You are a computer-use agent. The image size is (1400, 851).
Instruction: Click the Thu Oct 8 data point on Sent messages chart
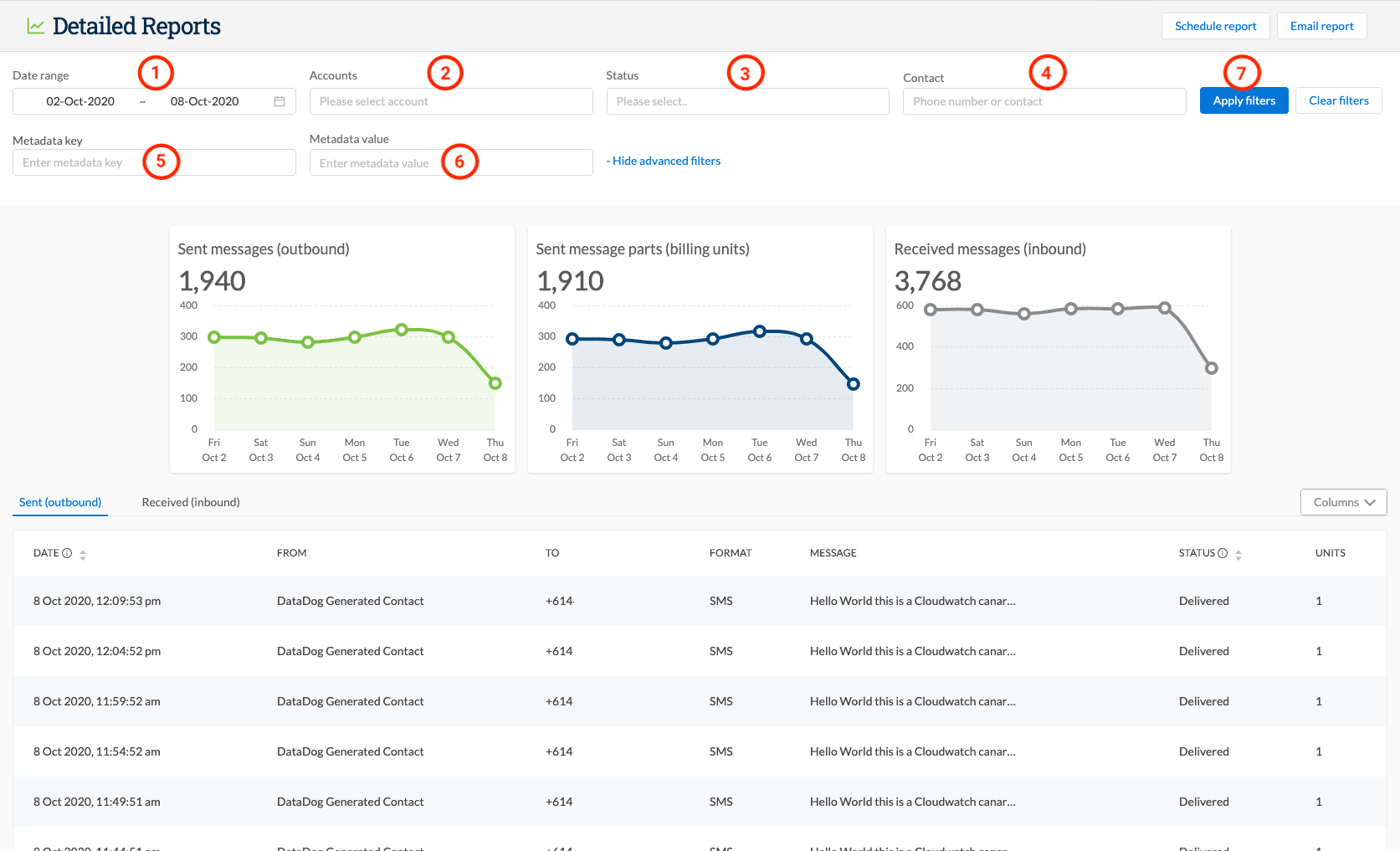pyautogui.click(x=495, y=382)
